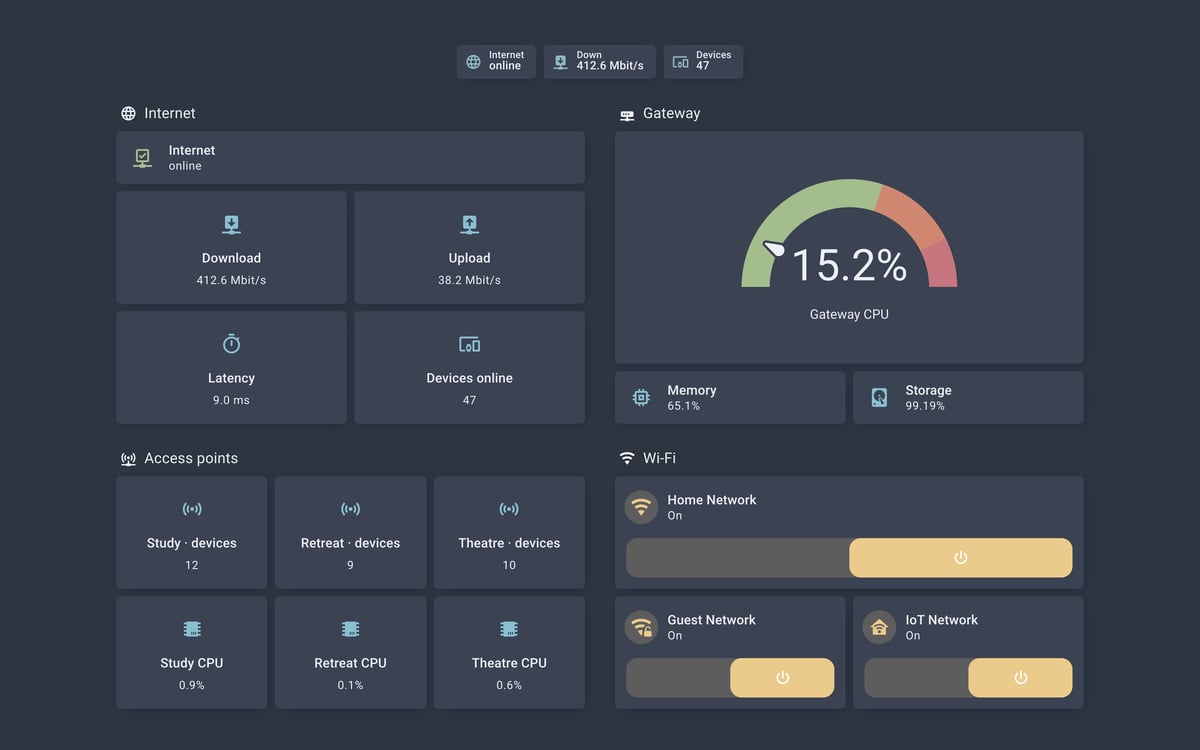Image resolution: width=1200 pixels, height=750 pixels.
Task: Click the router icon beside Gateway heading
Action: [627, 115]
